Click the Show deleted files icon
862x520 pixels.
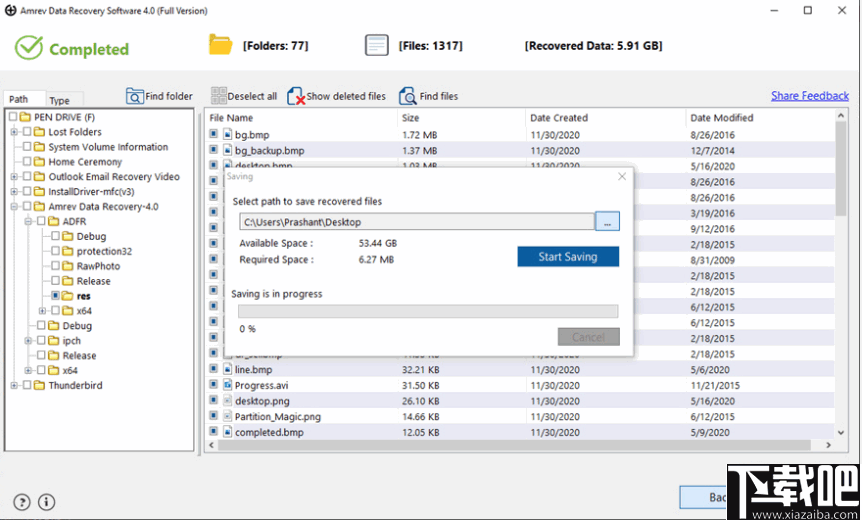pos(296,96)
